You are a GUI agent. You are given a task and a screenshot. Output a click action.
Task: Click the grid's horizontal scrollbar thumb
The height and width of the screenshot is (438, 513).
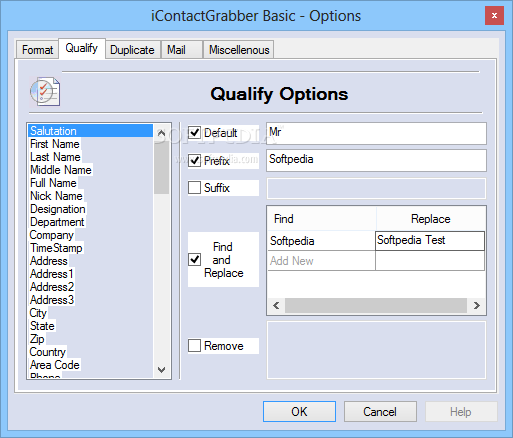[x=376, y=305]
